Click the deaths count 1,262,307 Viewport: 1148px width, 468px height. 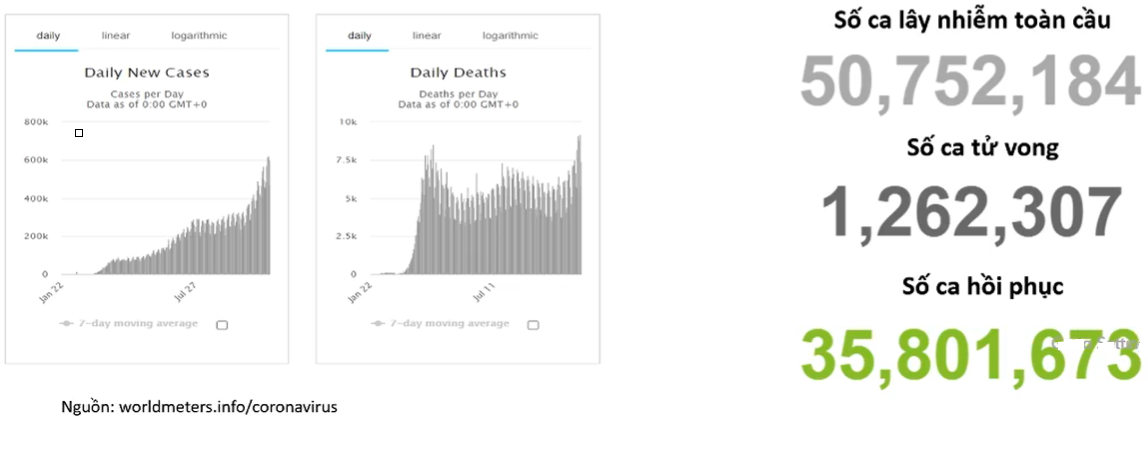pos(971,212)
